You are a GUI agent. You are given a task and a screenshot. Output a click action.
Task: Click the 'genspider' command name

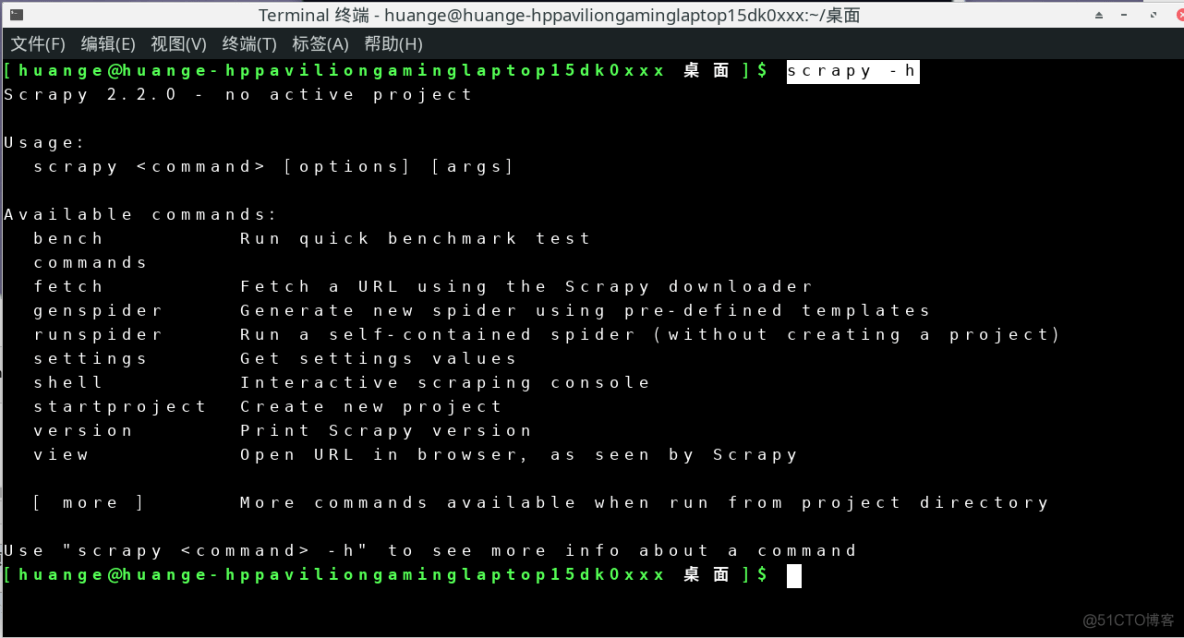[x=97, y=311]
